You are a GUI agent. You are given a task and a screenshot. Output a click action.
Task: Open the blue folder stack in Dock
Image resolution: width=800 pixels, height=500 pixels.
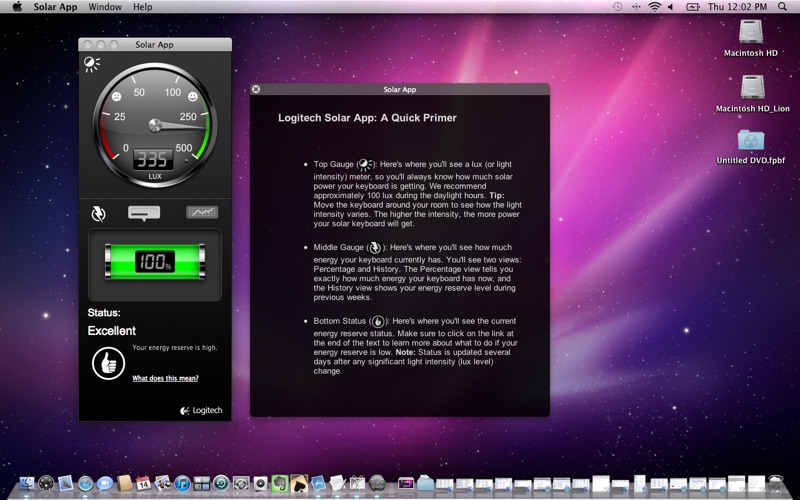[x=425, y=483]
